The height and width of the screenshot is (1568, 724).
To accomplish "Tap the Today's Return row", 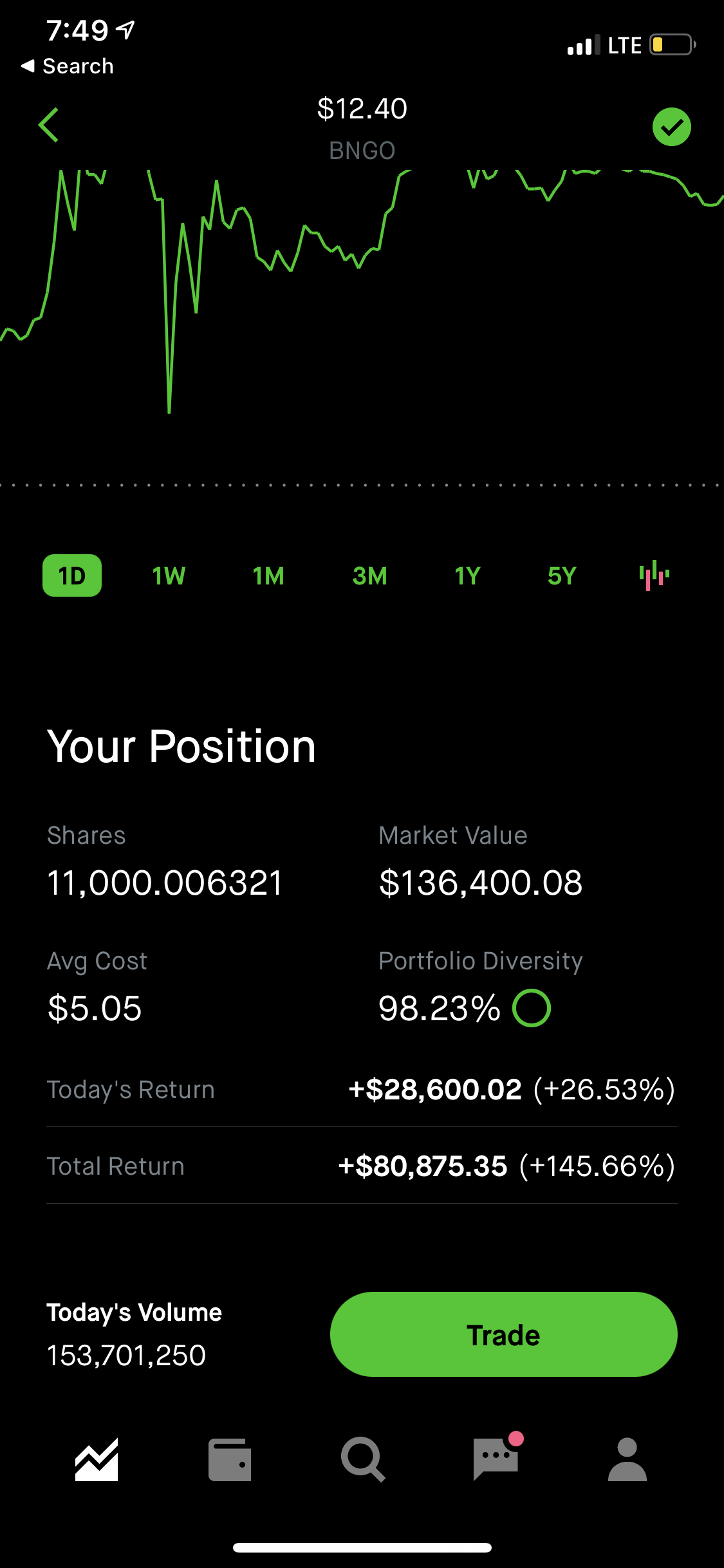I will (362, 1089).
